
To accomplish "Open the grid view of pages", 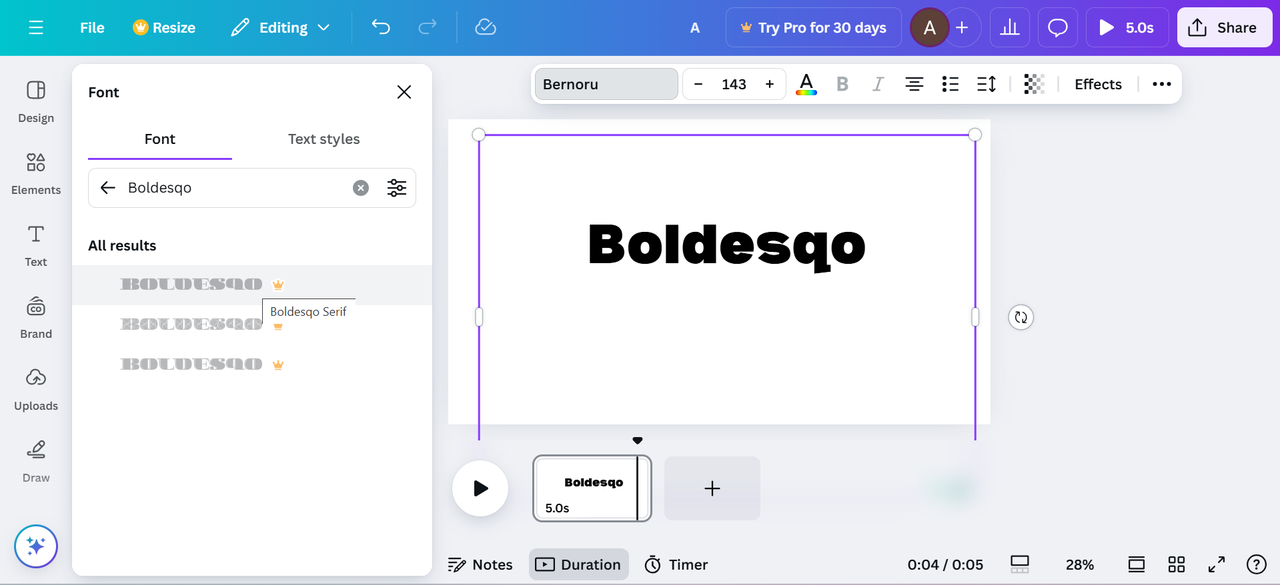I will [x=1176, y=565].
